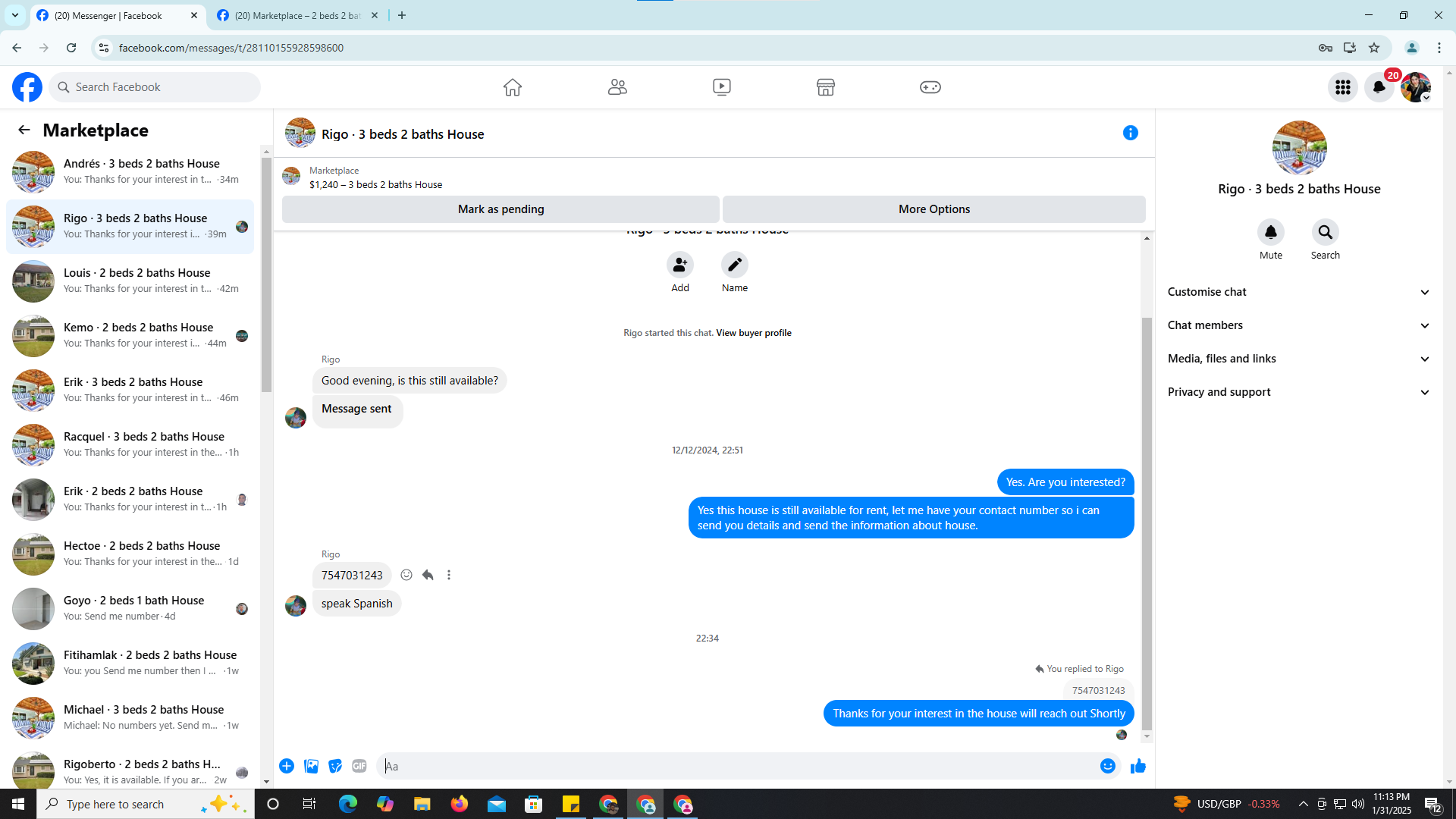Open Microsoft Edge from the taskbar
The height and width of the screenshot is (819, 1456).
point(348,804)
